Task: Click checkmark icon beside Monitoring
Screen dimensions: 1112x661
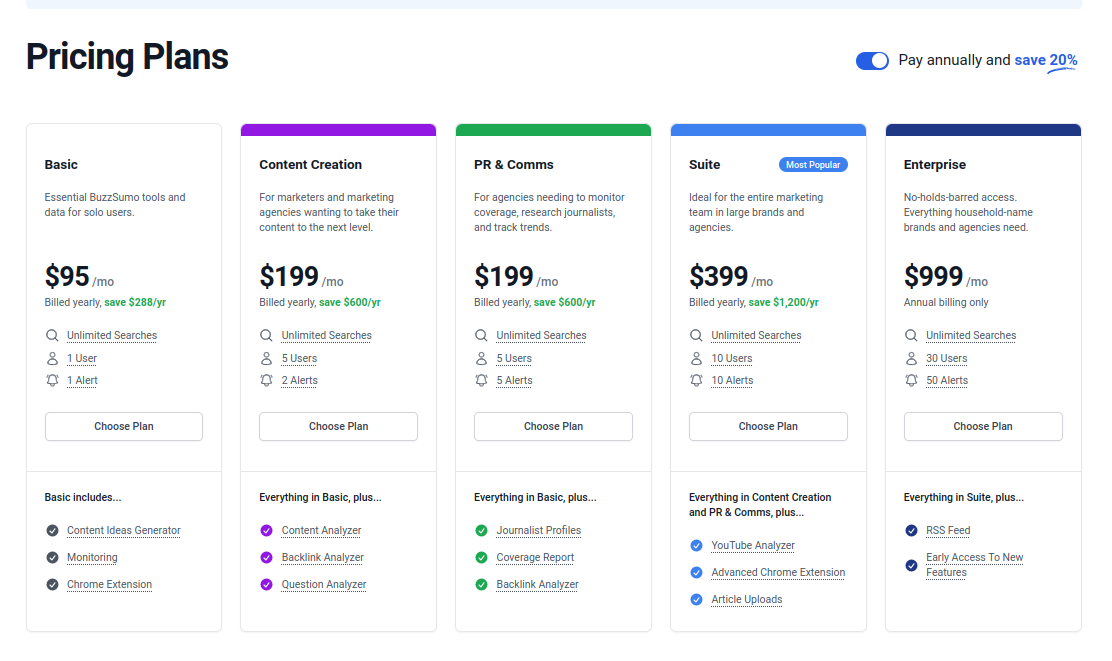Action: [52, 557]
